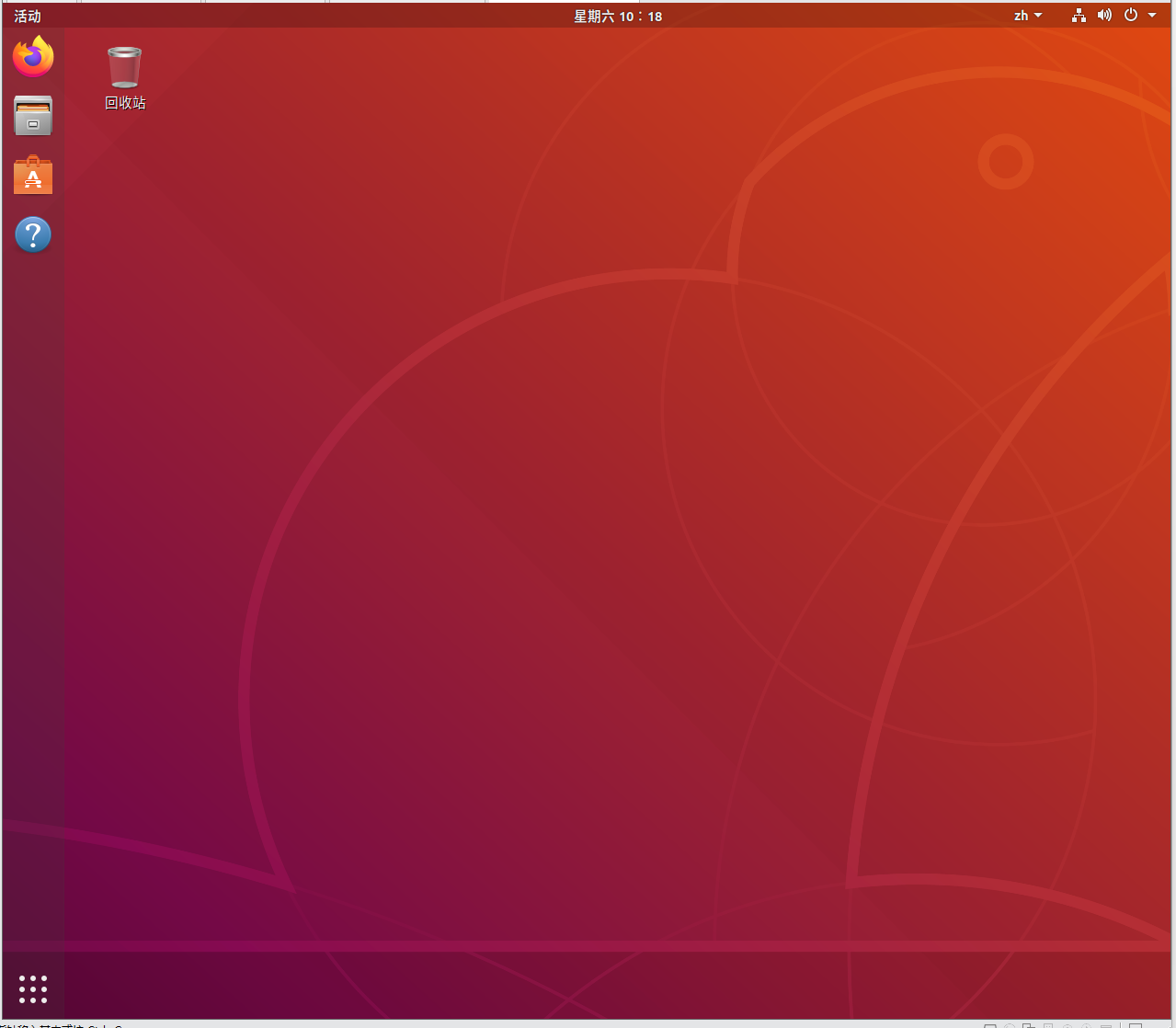This screenshot has width=1176, height=1028.
Task: Open Ubuntu Software from the dock
Action: point(33,175)
